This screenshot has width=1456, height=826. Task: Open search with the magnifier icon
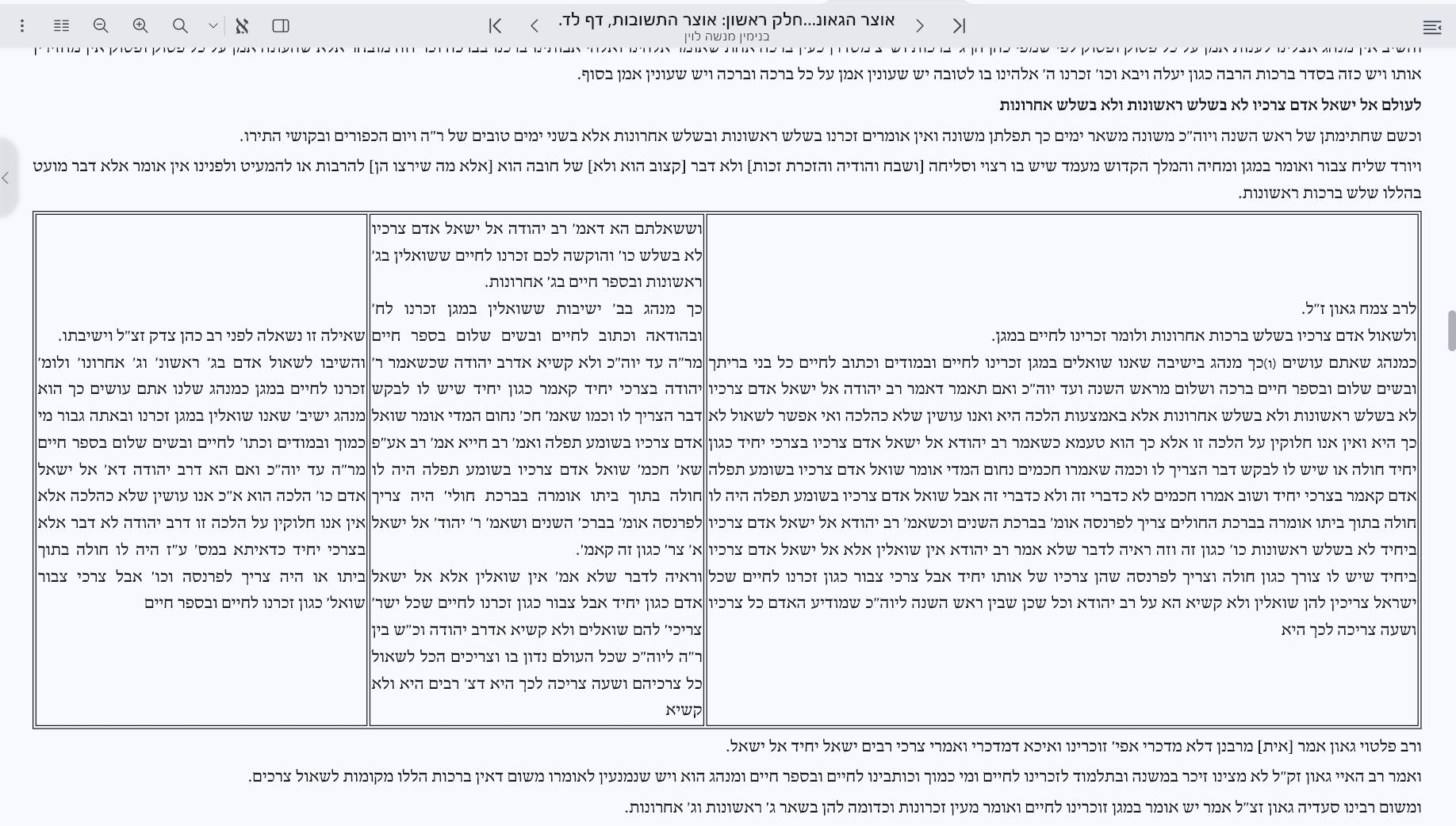tap(180, 26)
